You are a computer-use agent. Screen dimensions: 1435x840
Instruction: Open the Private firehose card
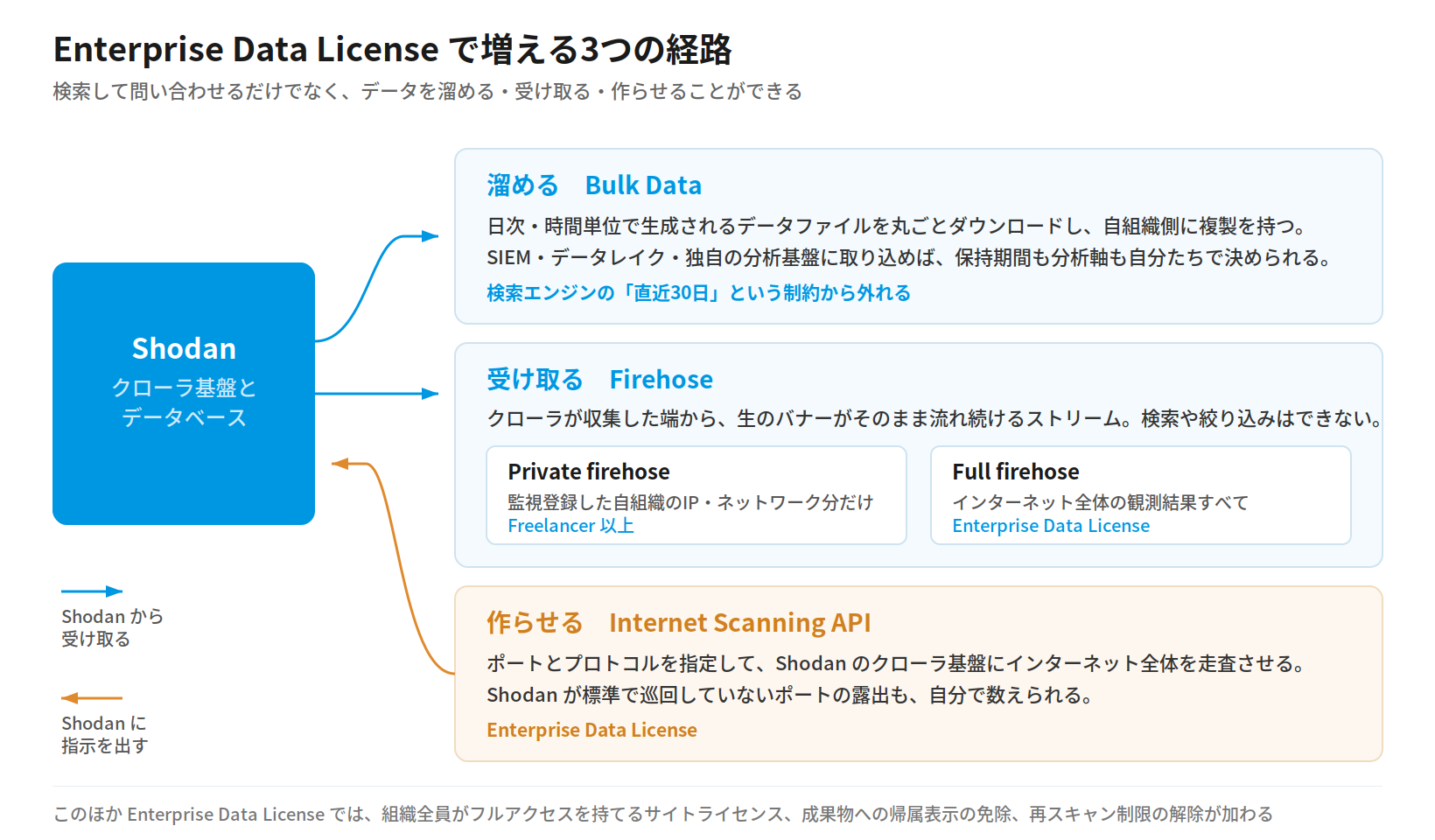click(696, 495)
